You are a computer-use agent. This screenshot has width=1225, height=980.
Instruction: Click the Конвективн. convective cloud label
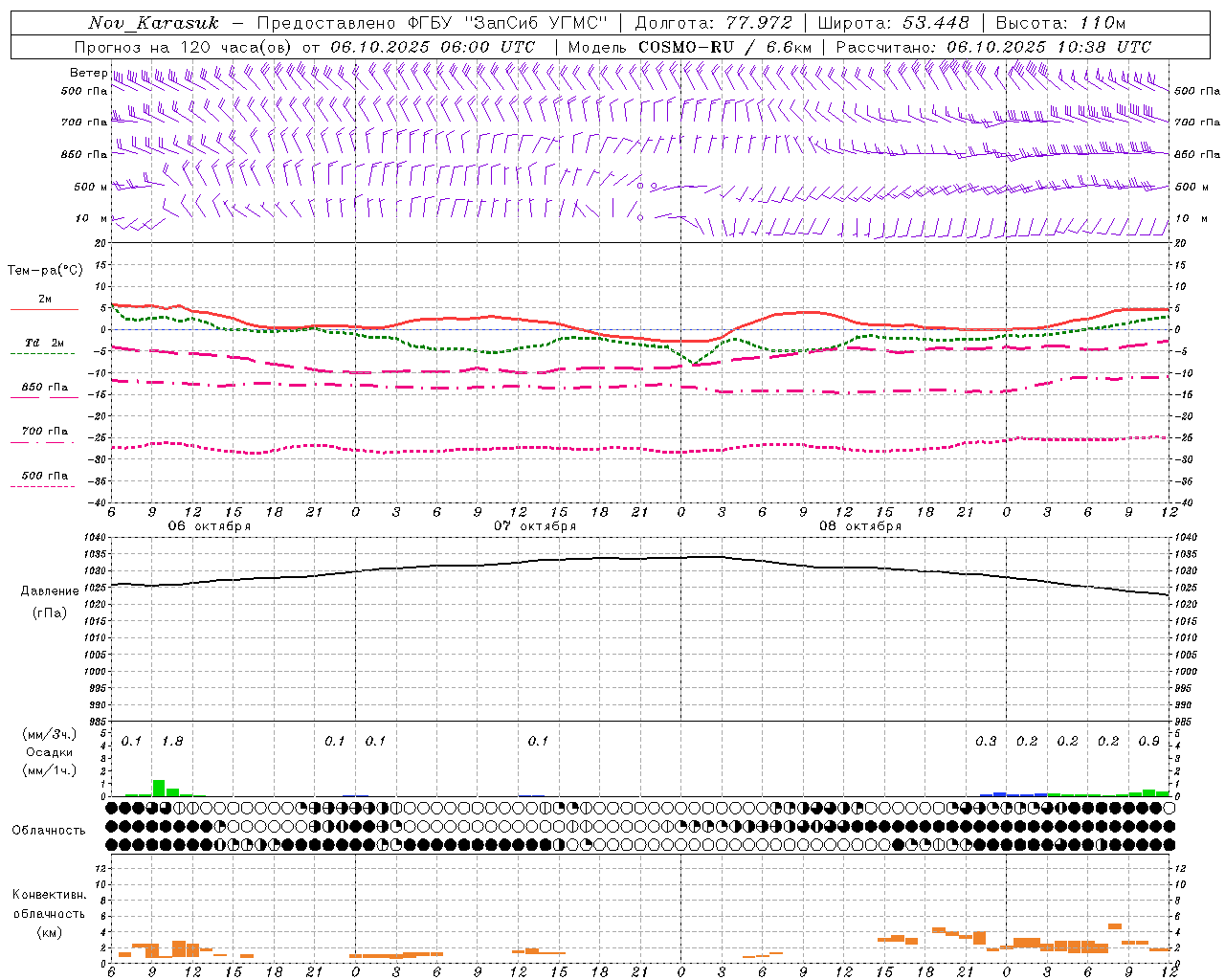click(50, 895)
